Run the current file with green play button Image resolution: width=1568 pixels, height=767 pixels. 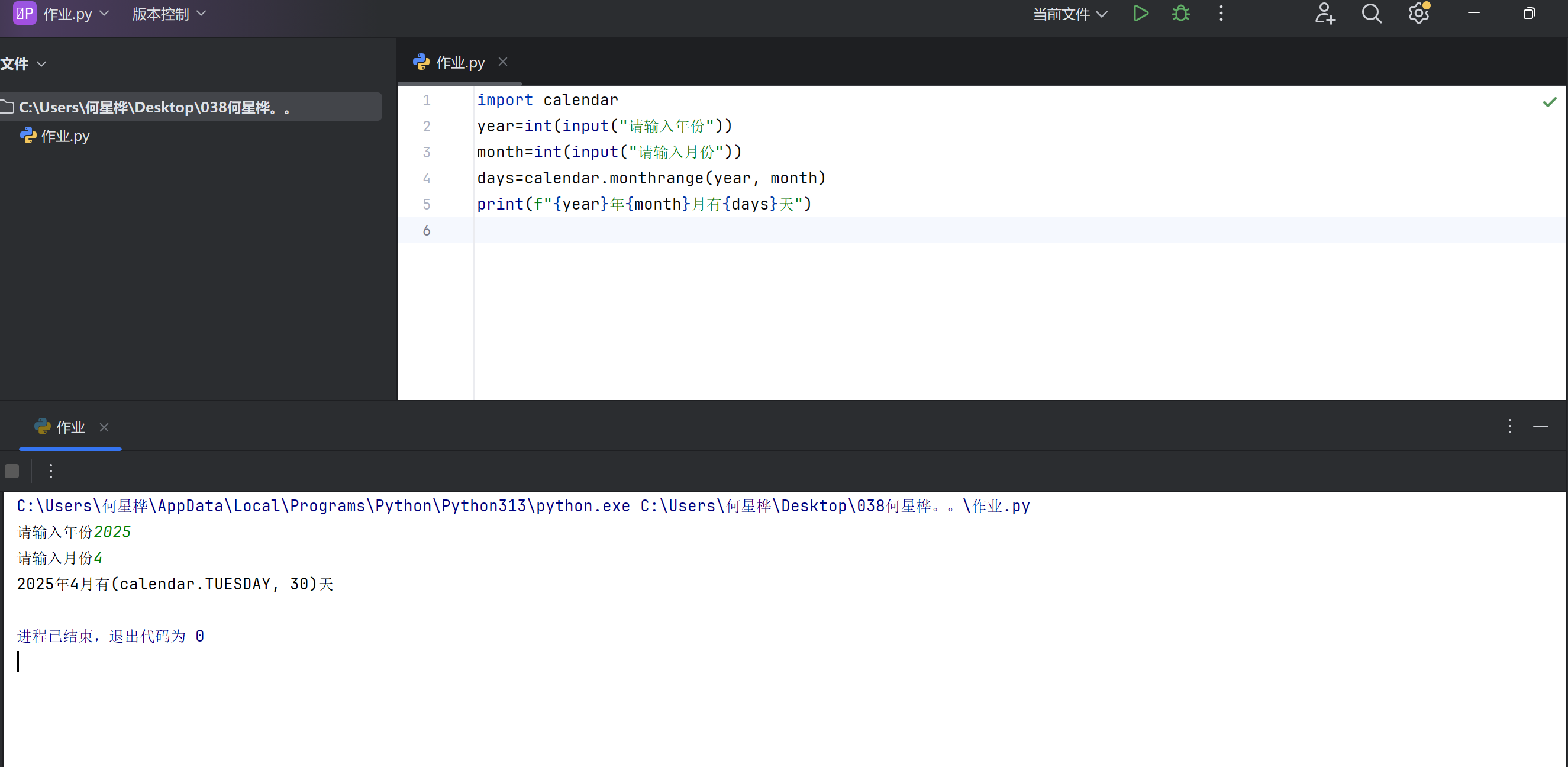(1141, 14)
